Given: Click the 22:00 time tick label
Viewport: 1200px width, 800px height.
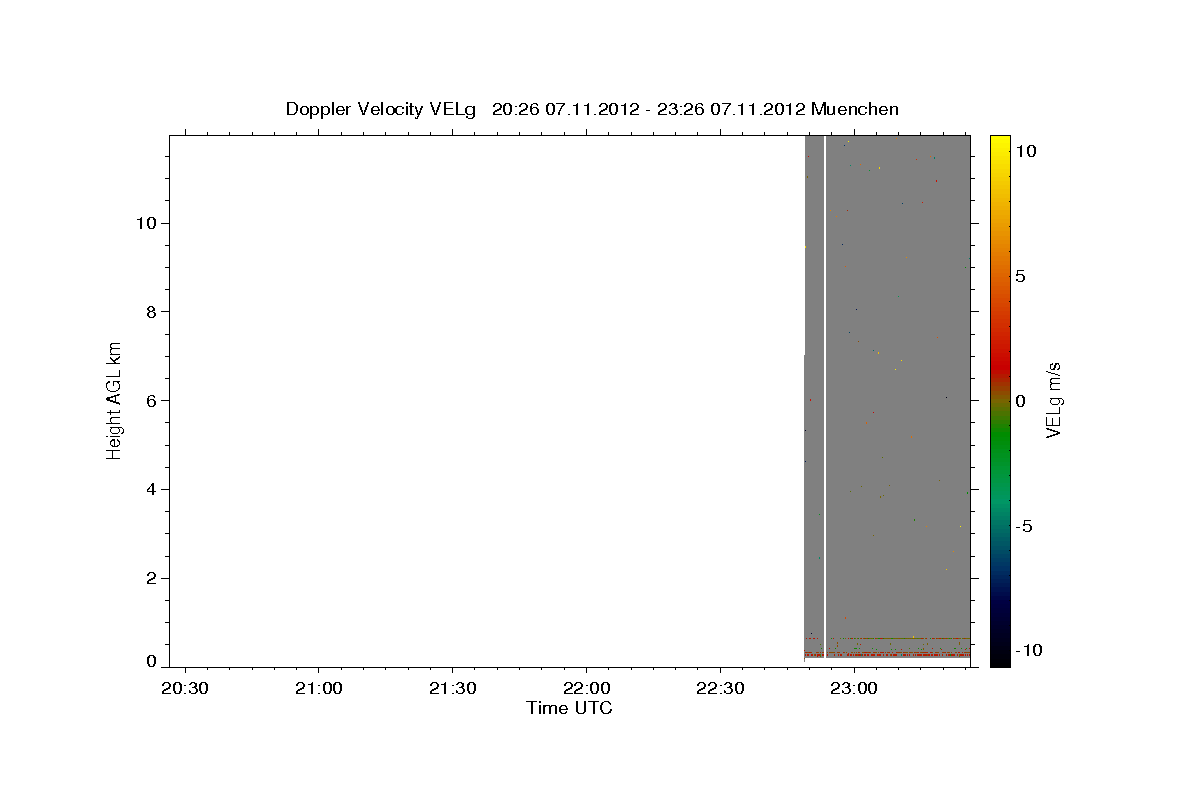Looking at the screenshot, I should pos(586,689).
